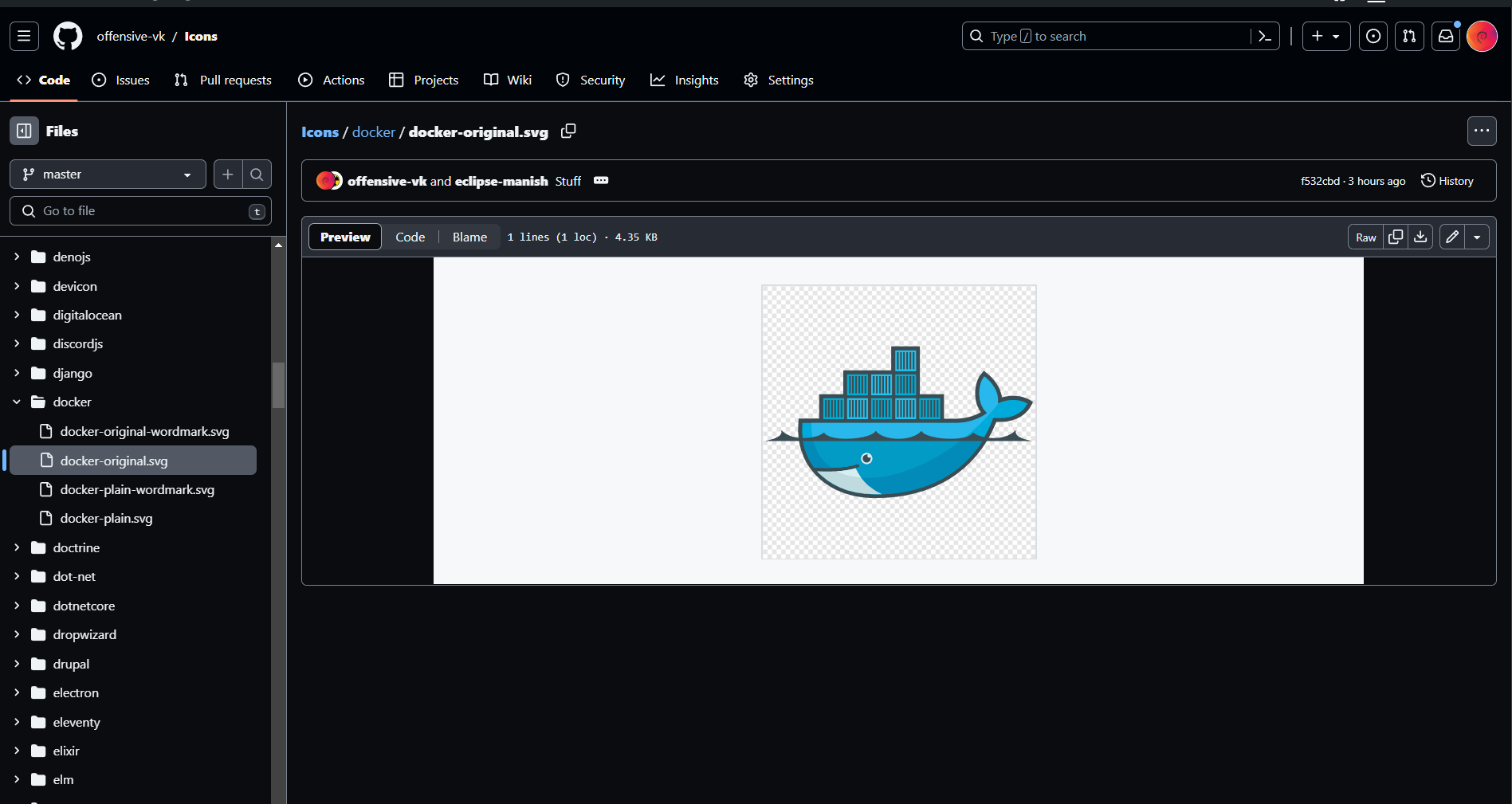Expand the electron folder
Viewport: 1512px width, 804px height.
click(x=17, y=692)
